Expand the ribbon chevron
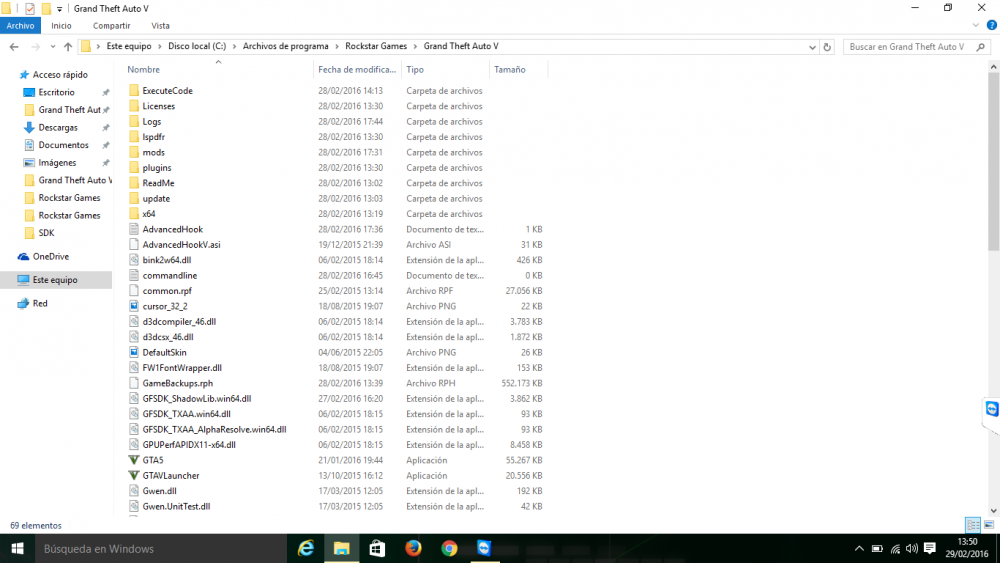This screenshot has width=1000, height=563. click(976, 26)
